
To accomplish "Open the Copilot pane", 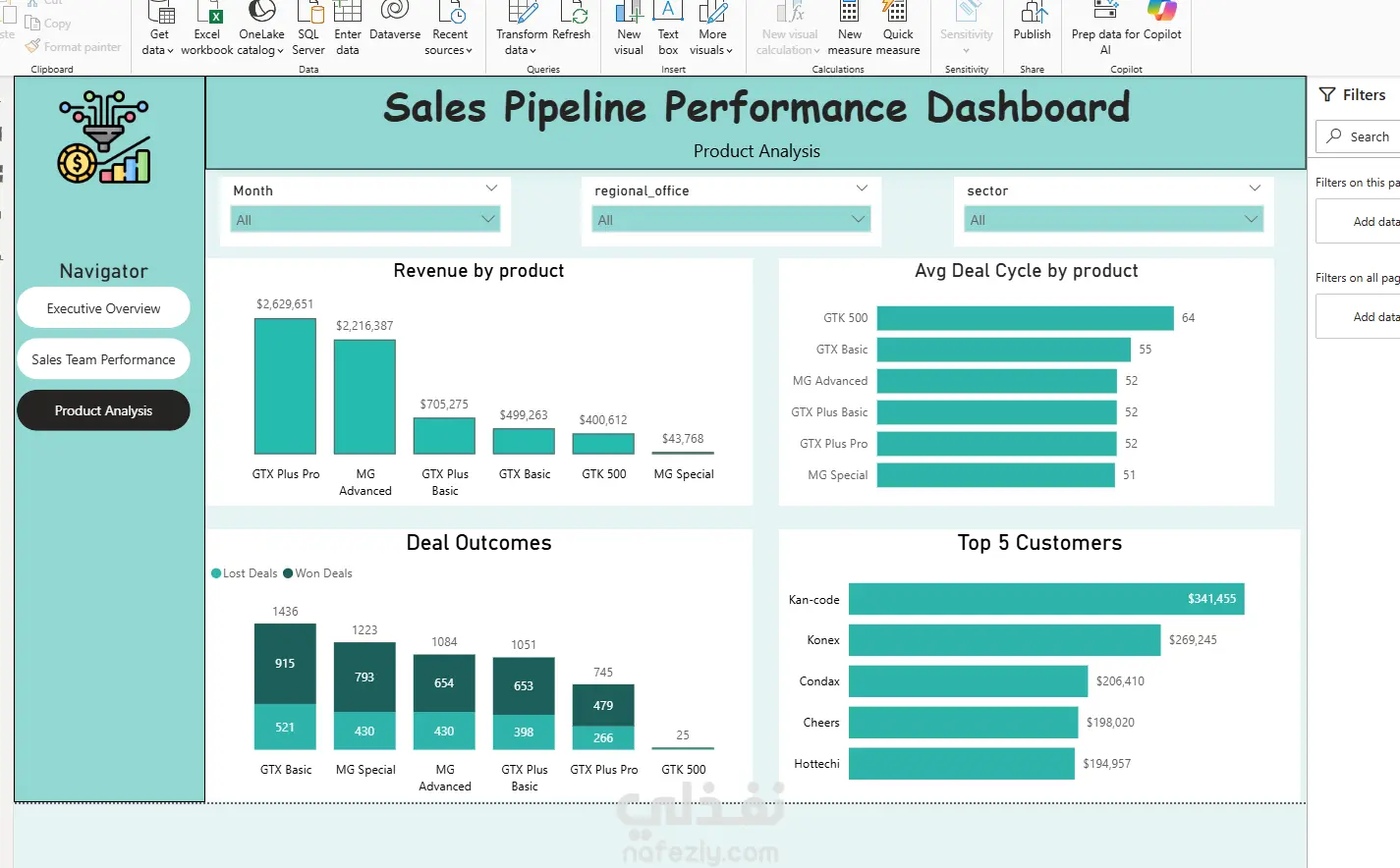I will point(1162,22).
